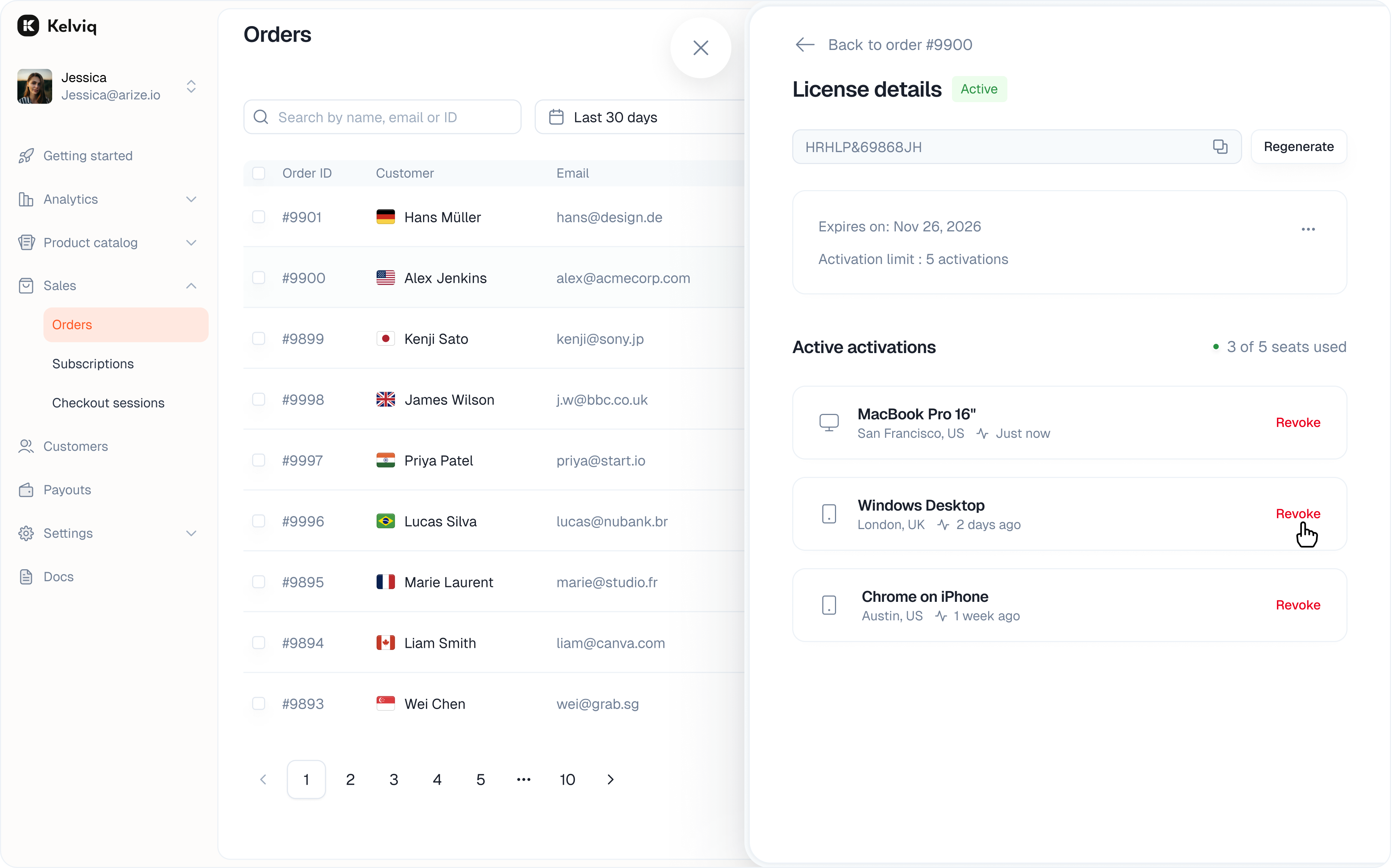
Task: Open the three-dot menu in the expiry card
Action: (1308, 229)
